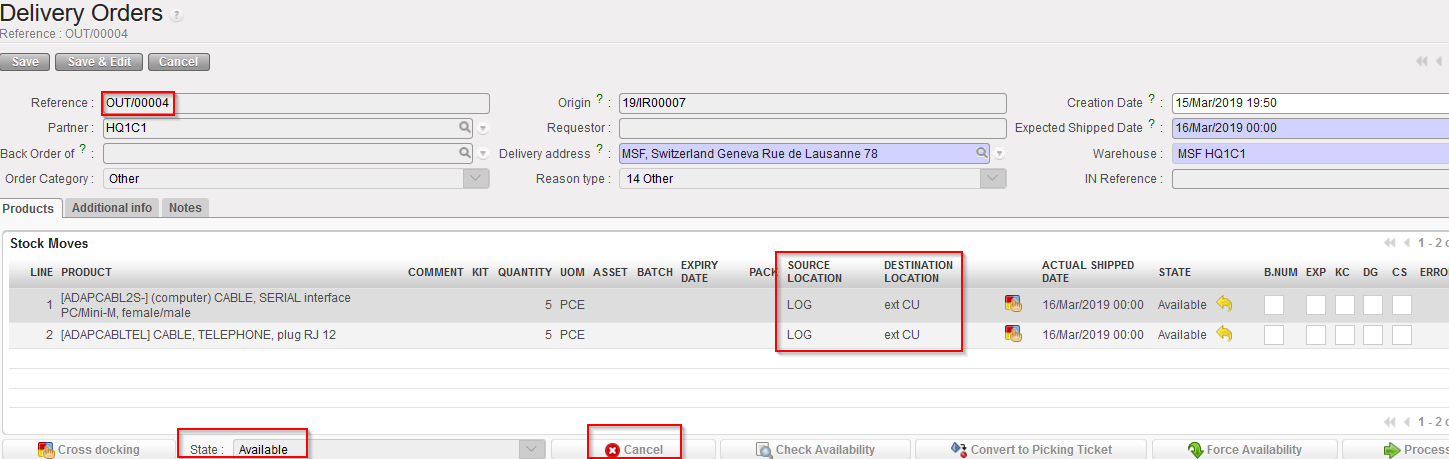Click the Warehouse field MSF HQ1C1

pos(1310,153)
